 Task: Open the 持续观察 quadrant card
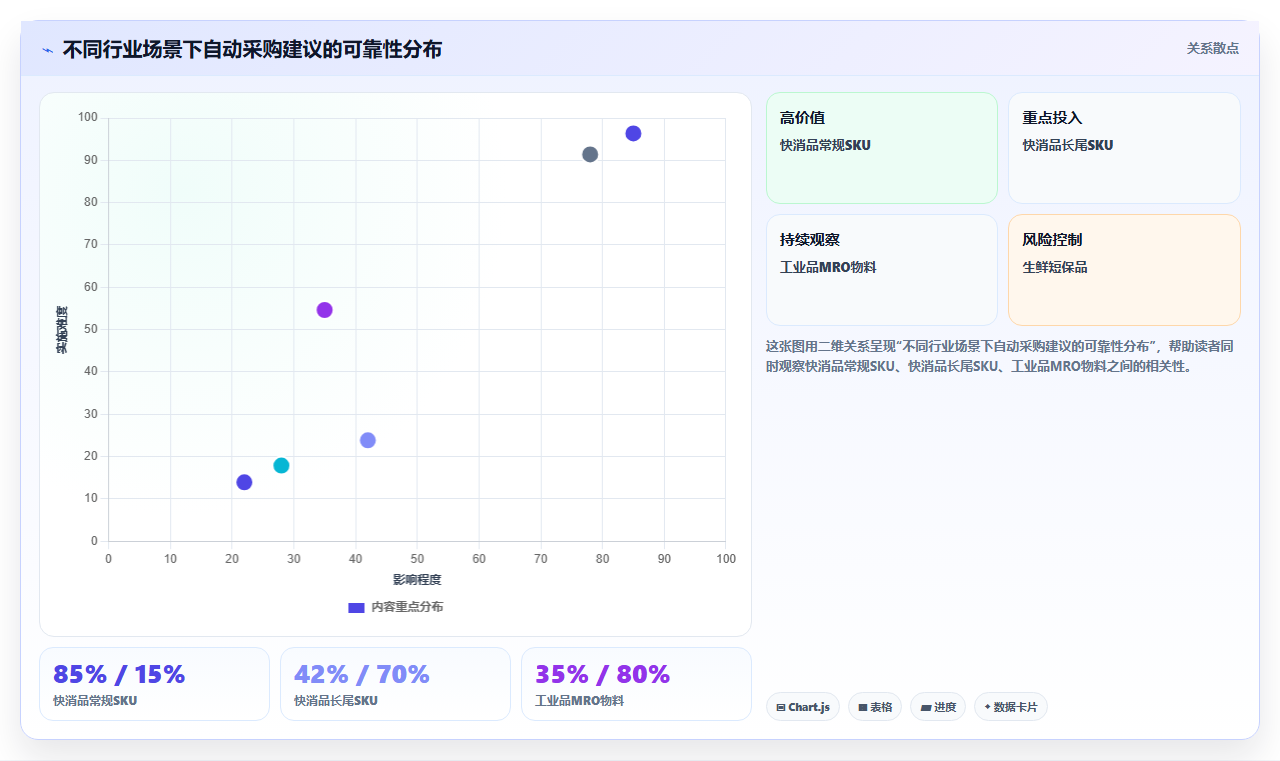(x=882, y=270)
